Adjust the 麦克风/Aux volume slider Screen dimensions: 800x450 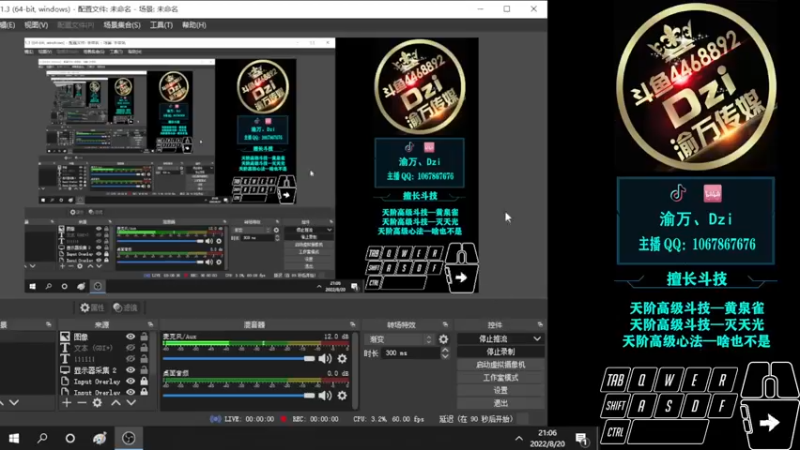tap(239, 359)
